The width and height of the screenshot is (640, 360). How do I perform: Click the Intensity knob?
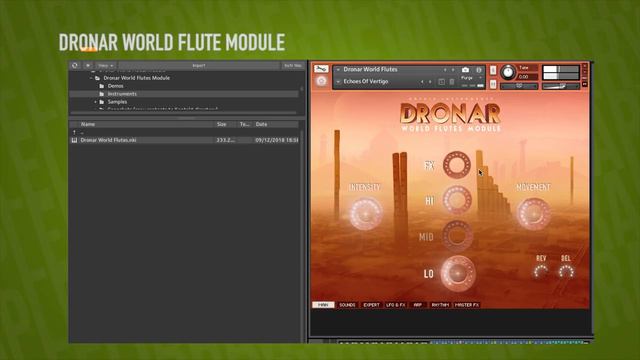pyautogui.click(x=365, y=213)
